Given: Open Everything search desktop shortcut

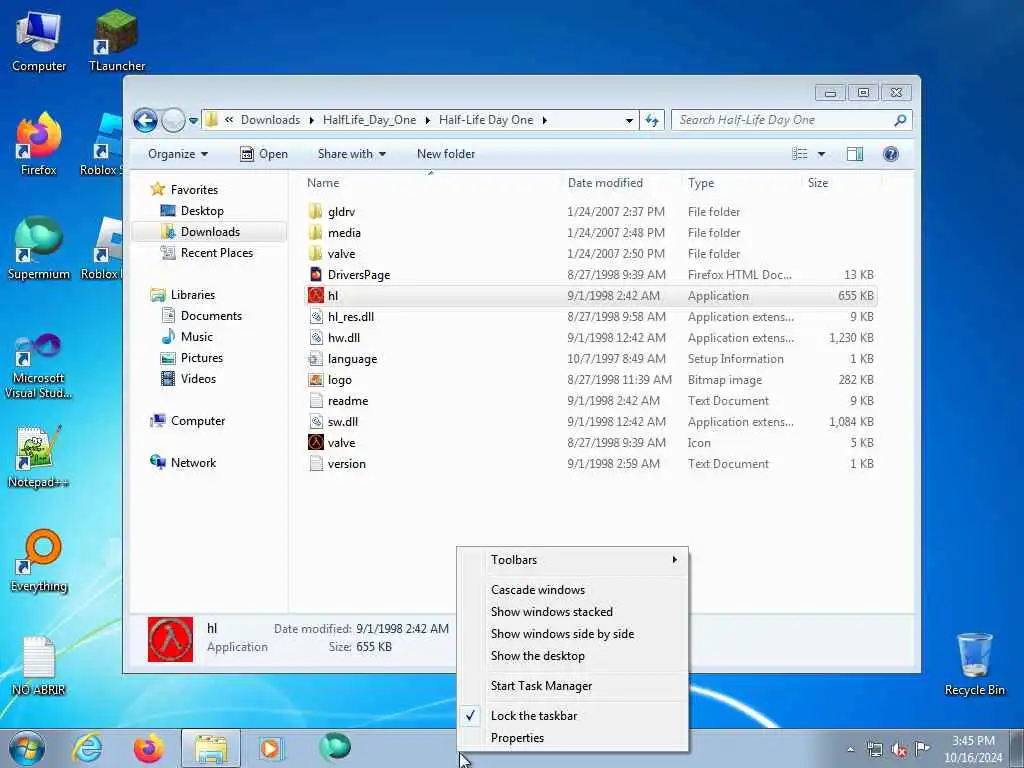Looking at the screenshot, I should click(39, 561).
